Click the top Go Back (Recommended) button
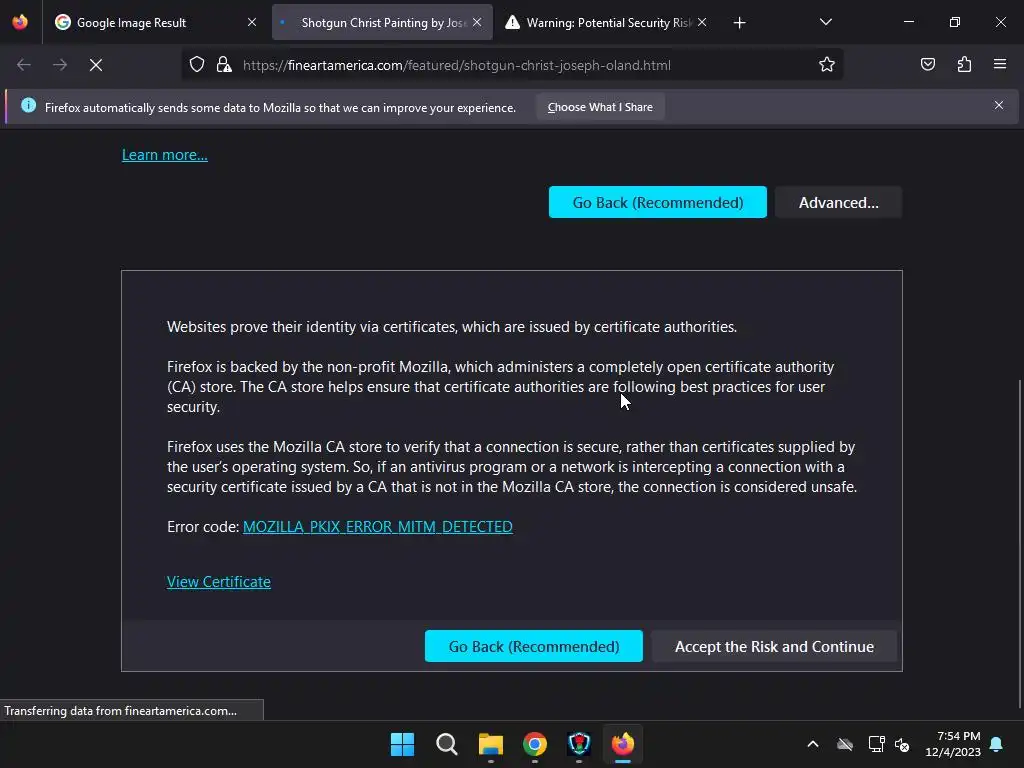The height and width of the screenshot is (768, 1024). coord(658,202)
